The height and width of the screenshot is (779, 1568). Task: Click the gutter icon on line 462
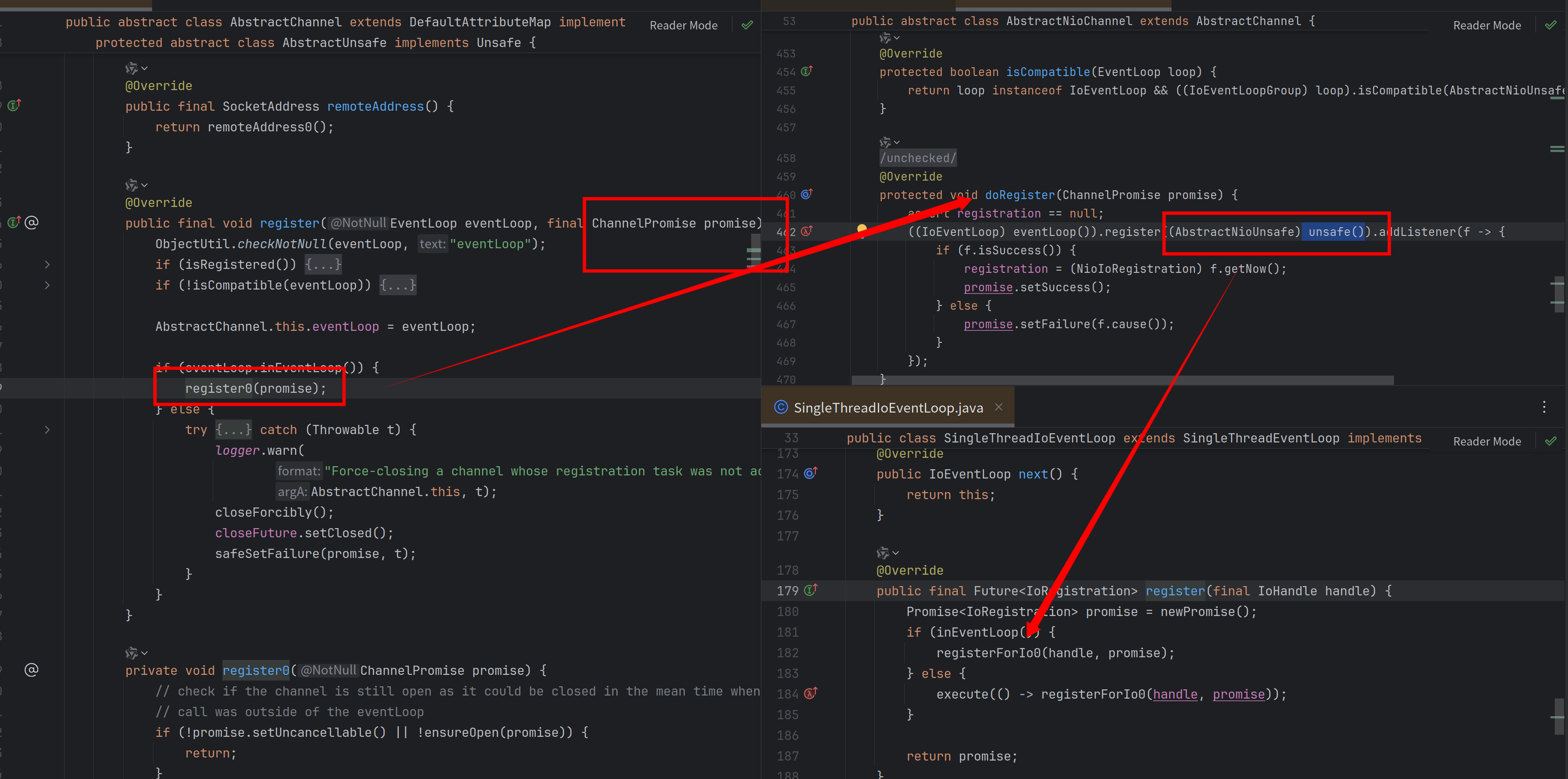pyautogui.click(x=807, y=231)
